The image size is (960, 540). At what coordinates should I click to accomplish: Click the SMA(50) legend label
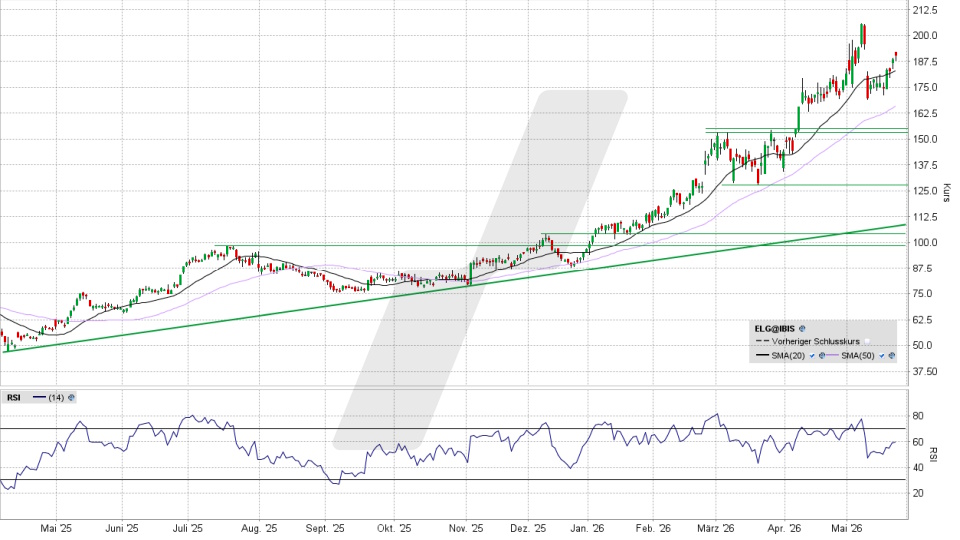click(x=858, y=356)
